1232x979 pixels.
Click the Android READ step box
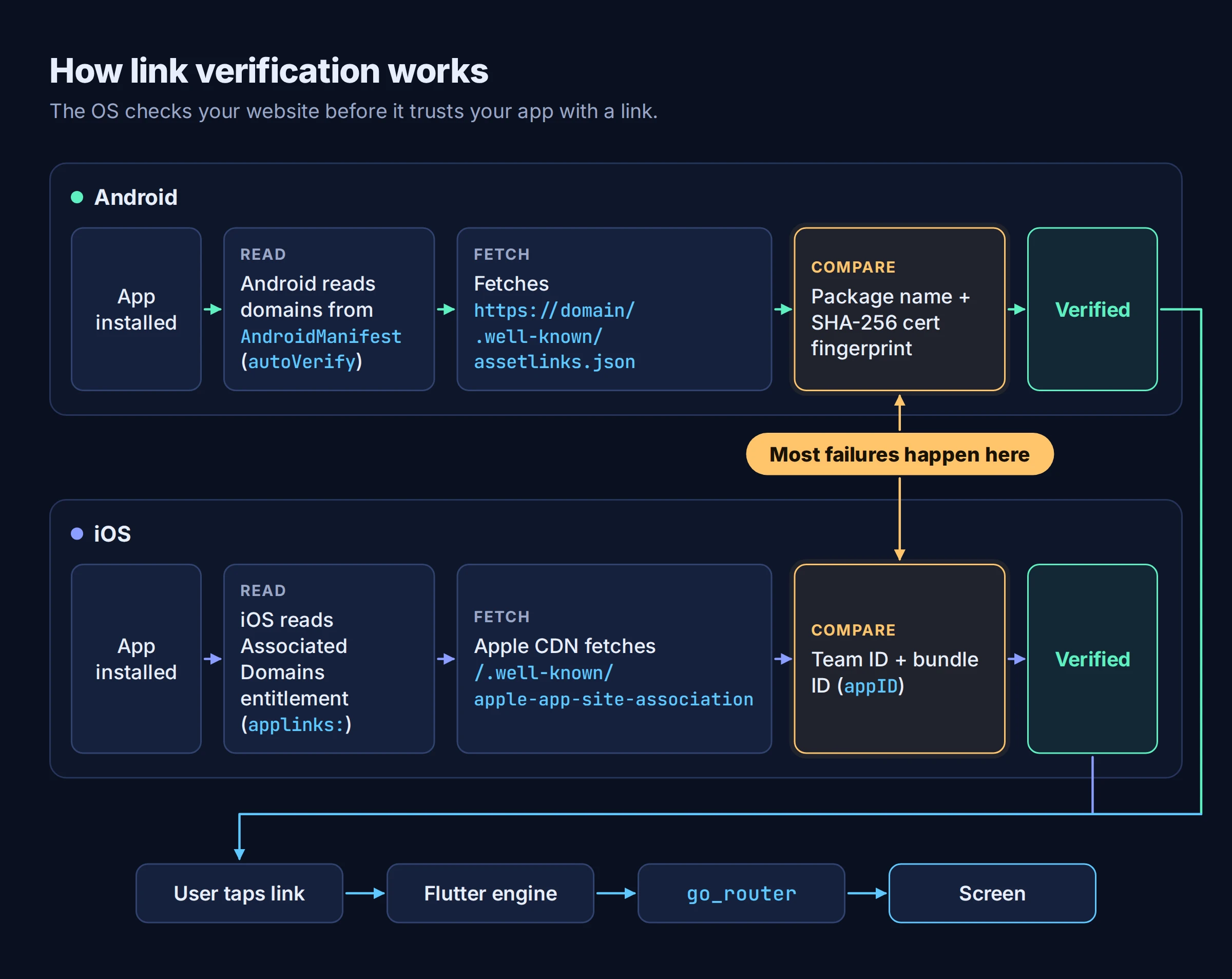point(329,309)
